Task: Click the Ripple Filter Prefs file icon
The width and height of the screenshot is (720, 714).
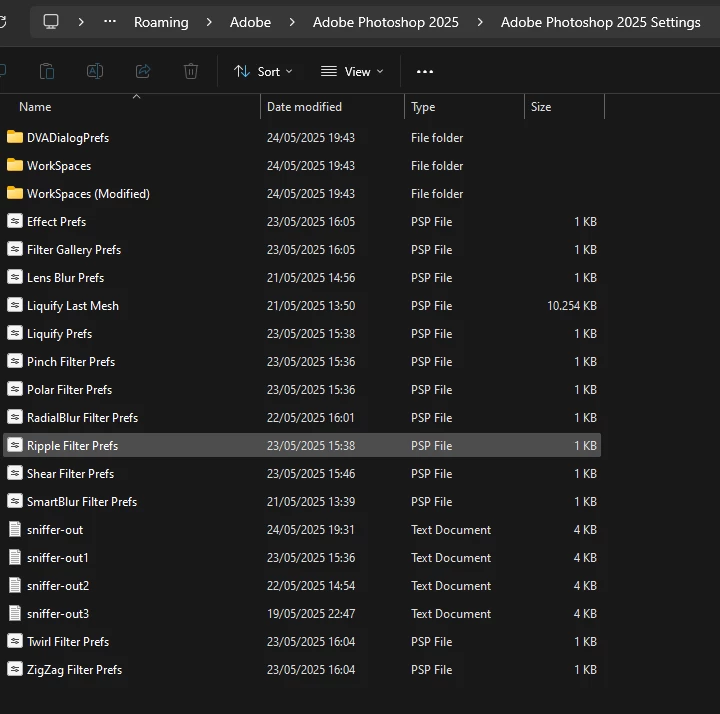Action: pyautogui.click(x=15, y=445)
